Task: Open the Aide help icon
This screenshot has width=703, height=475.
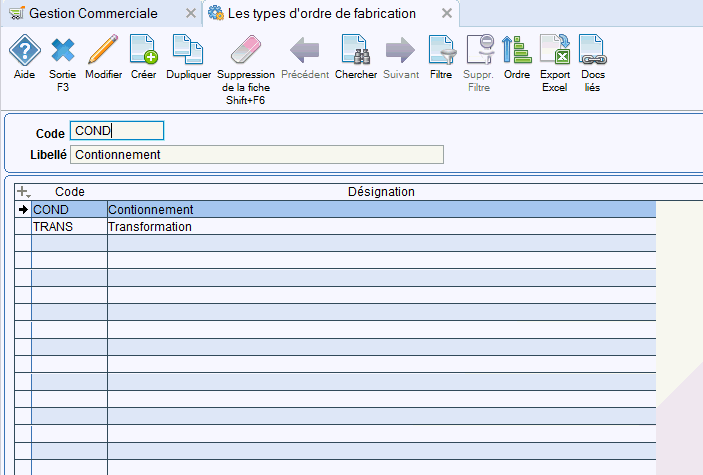Action: 24,51
